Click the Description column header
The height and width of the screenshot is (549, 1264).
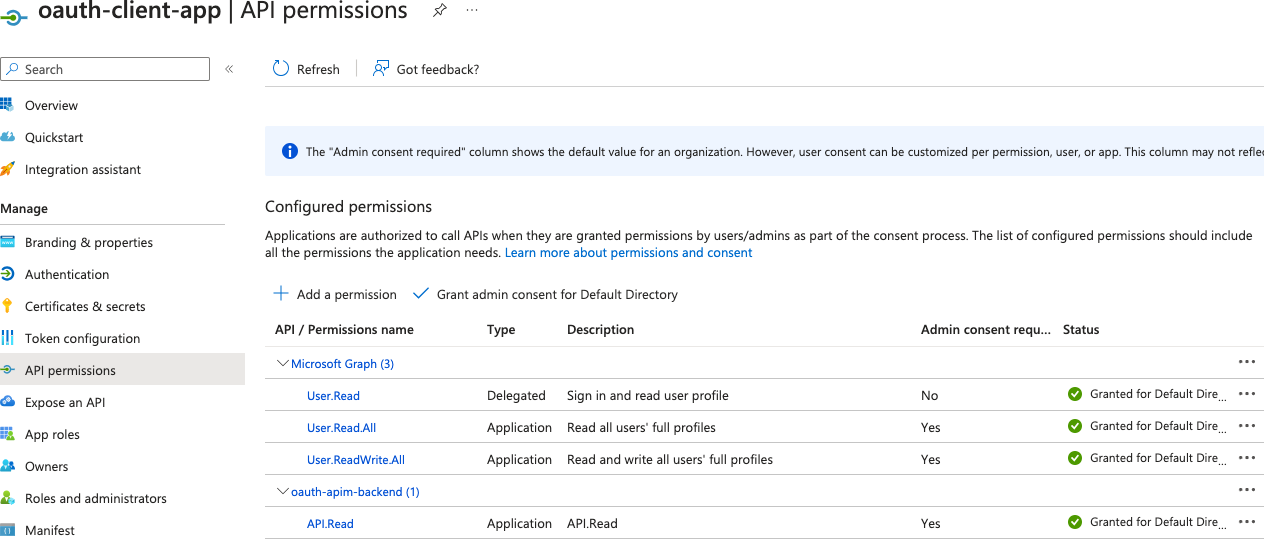pos(600,329)
